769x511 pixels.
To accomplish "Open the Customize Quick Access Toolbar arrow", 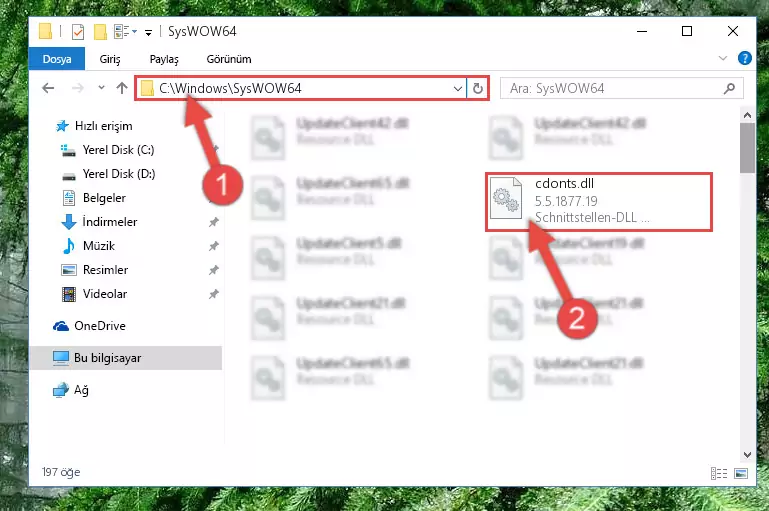I will [148, 33].
